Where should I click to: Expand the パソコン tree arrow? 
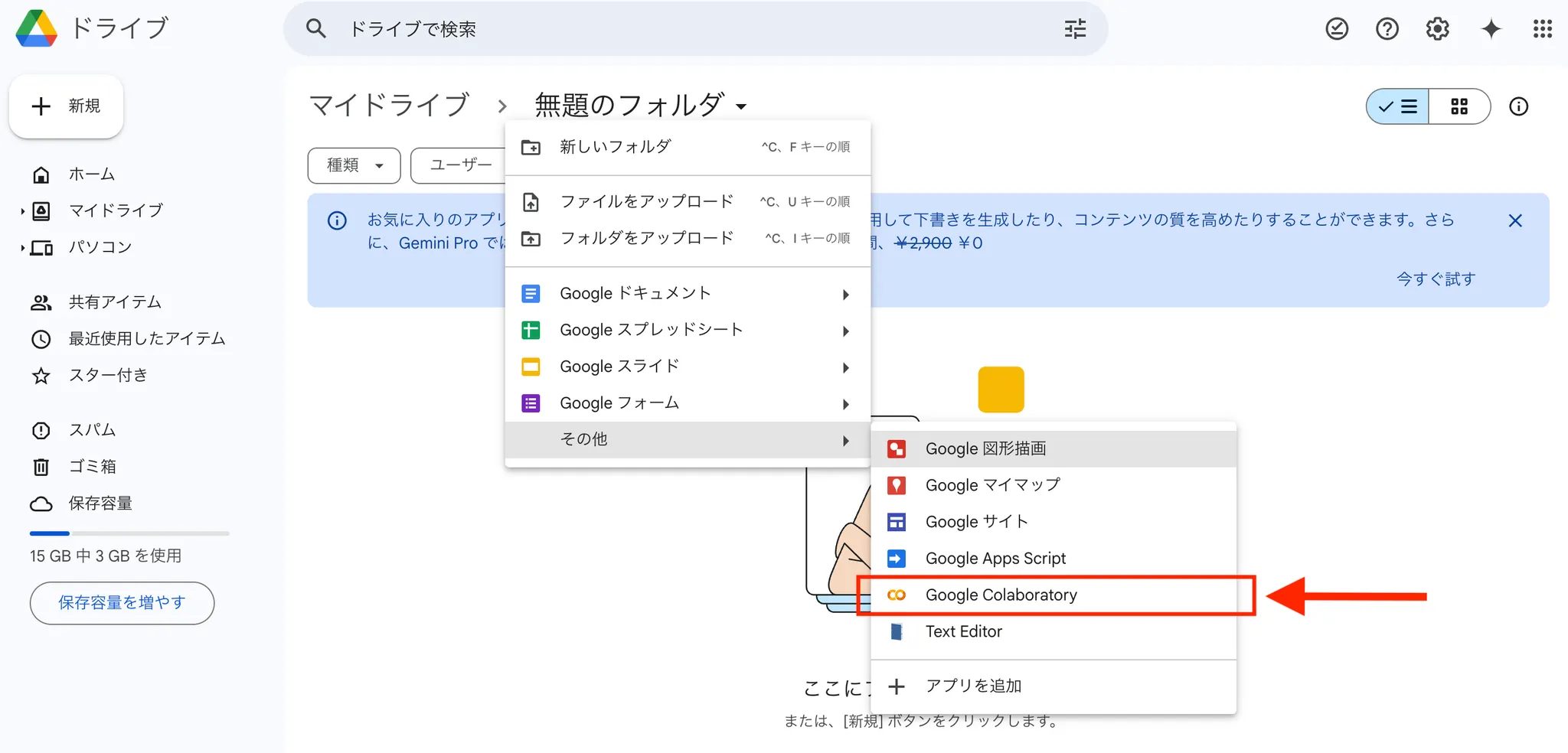pyautogui.click(x=22, y=248)
